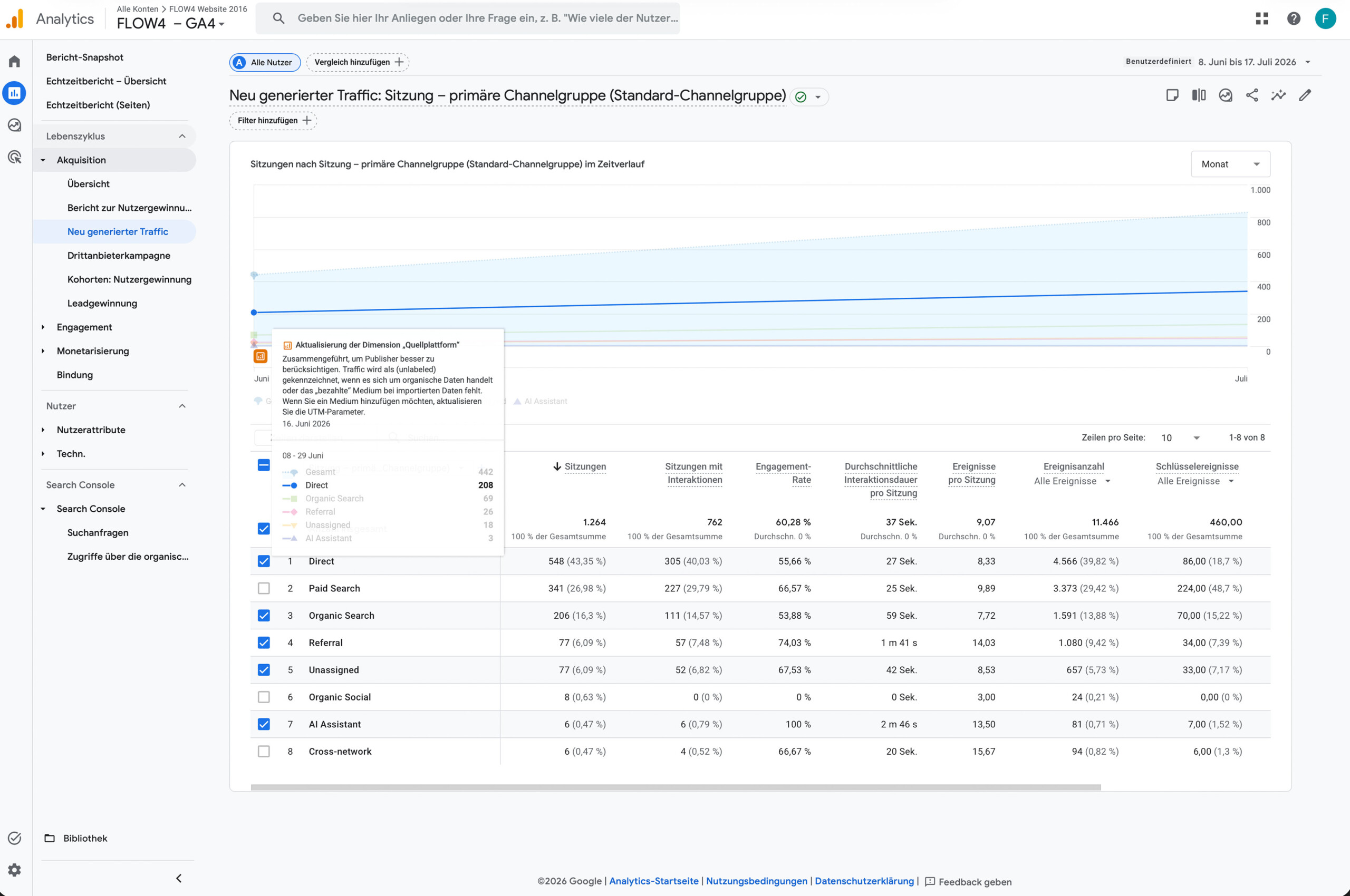The height and width of the screenshot is (896, 1350).
Task: Open the Zeilen pro Seite dropdown
Action: [x=1180, y=437]
